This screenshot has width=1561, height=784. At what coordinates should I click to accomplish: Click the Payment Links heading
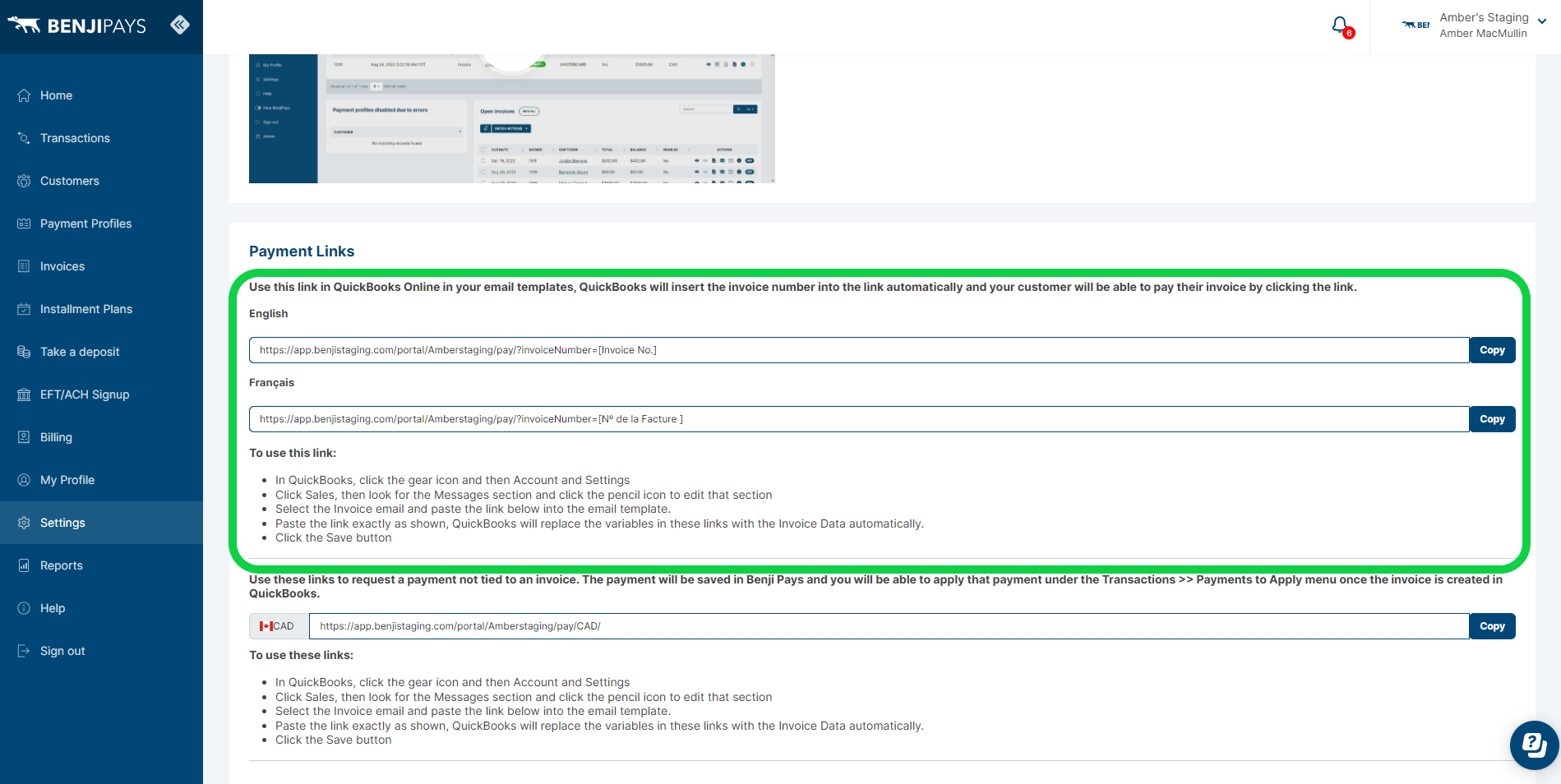(302, 251)
